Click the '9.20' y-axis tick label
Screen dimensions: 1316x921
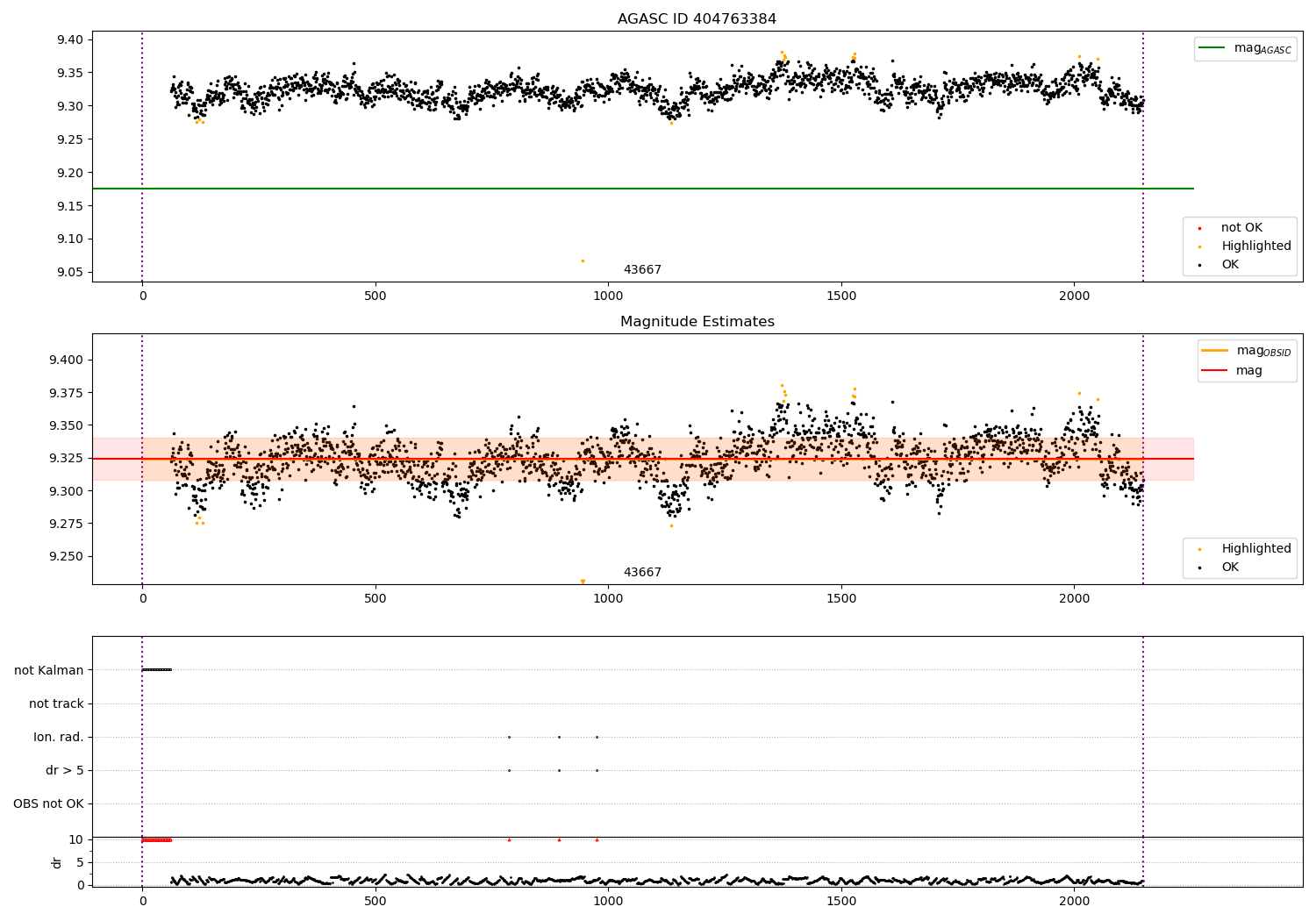click(x=70, y=173)
